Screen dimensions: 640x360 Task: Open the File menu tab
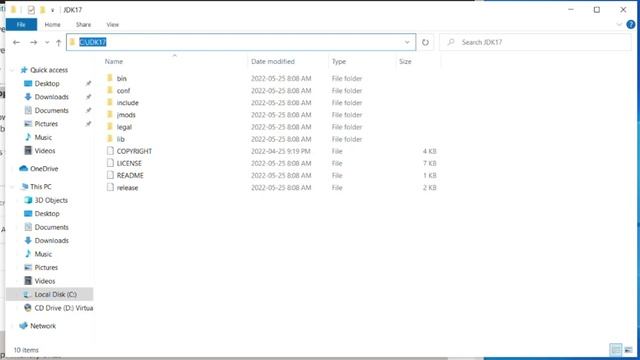[x=21, y=24]
